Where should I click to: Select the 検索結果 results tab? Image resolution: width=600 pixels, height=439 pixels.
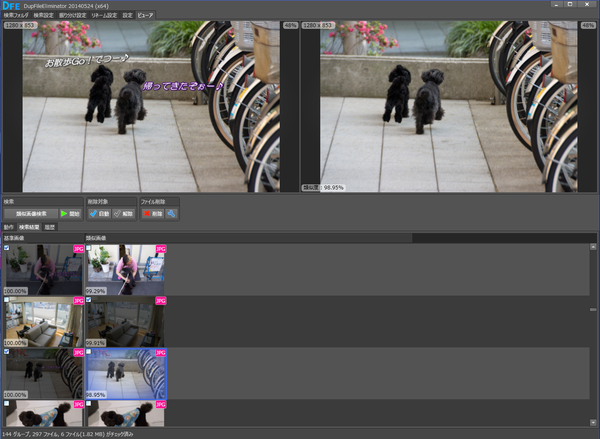click(29, 227)
